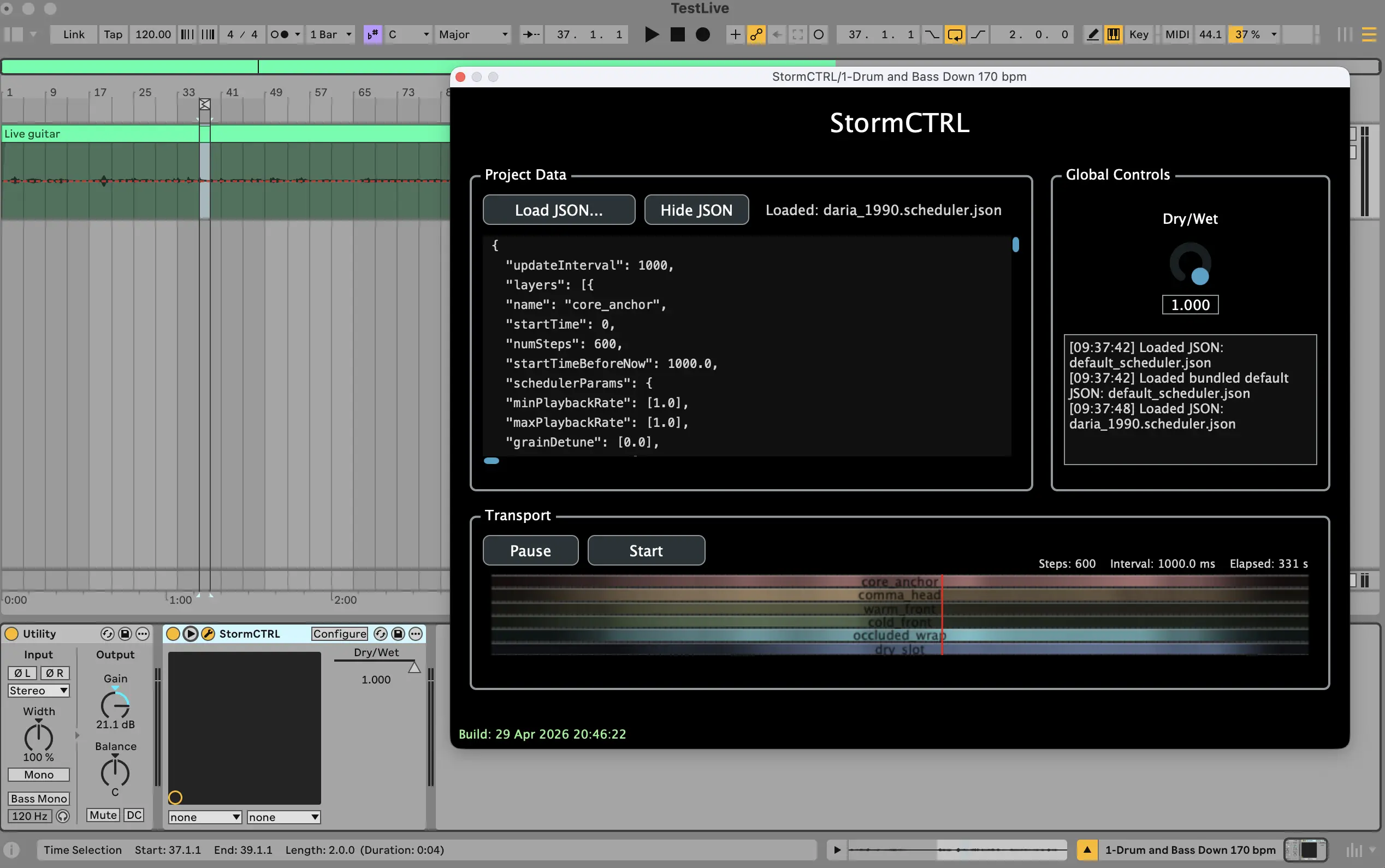Open the left none X-axis dropdown
The image size is (1385, 868).
(x=204, y=817)
